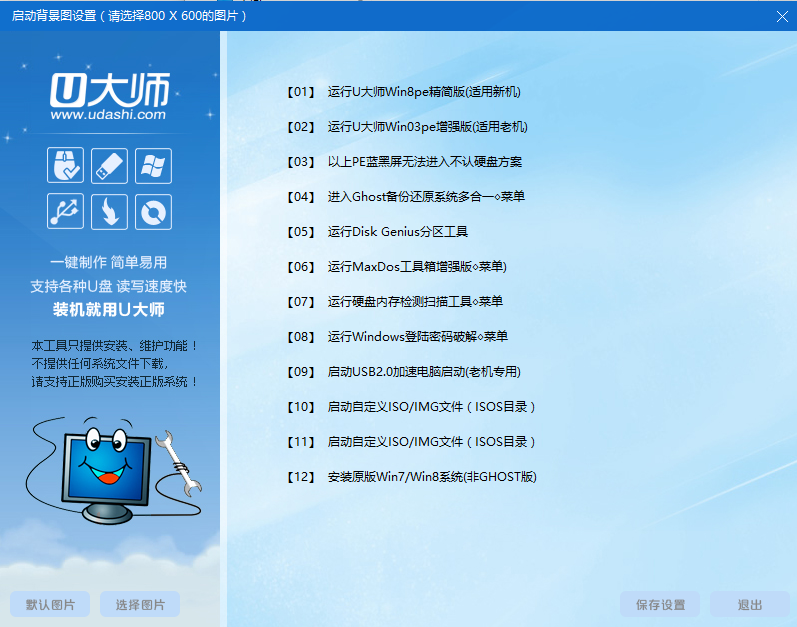Click the 退出 button
The width and height of the screenshot is (797, 627).
click(750, 604)
